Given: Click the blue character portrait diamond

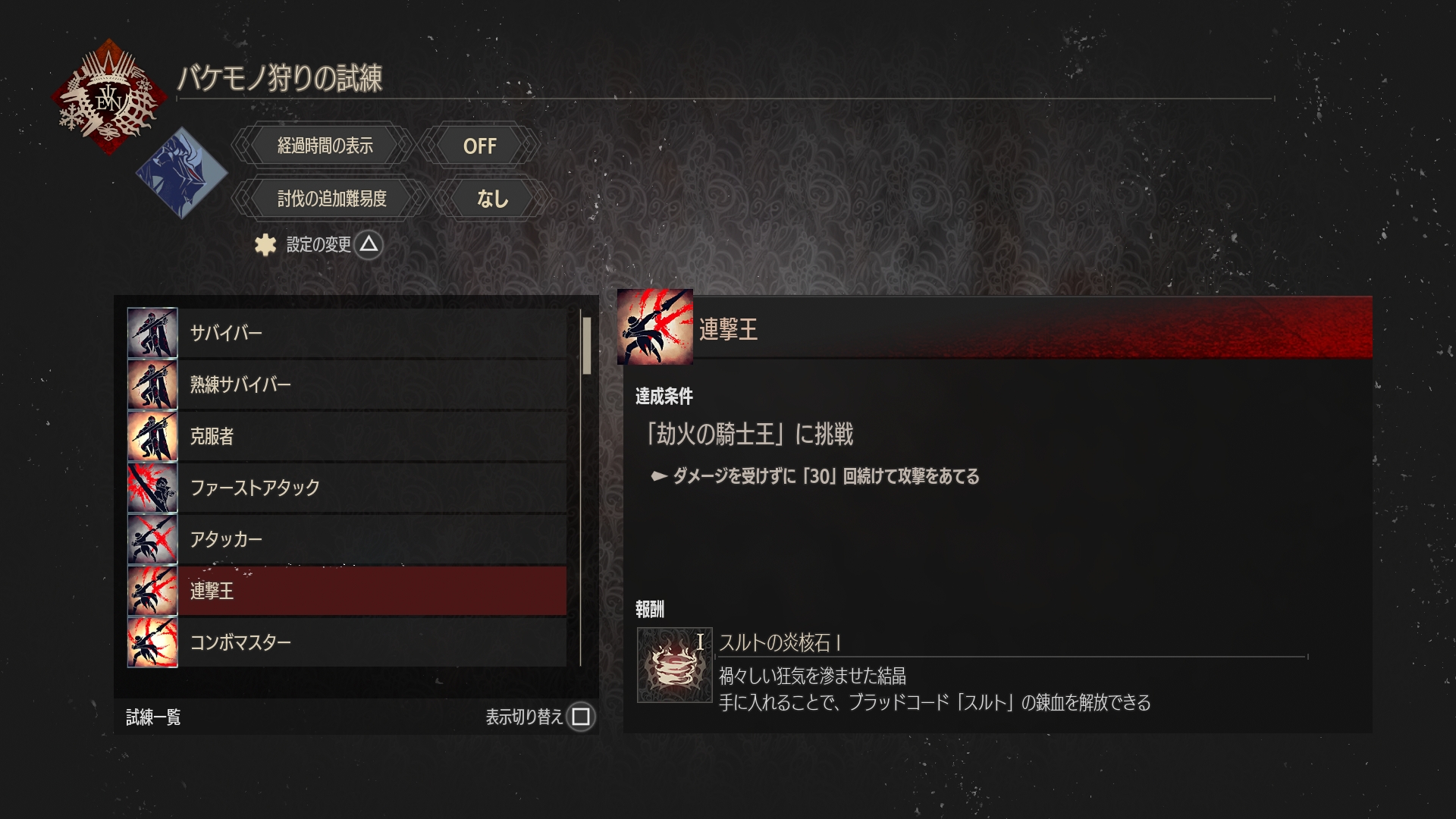Looking at the screenshot, I should coord(182,173).
